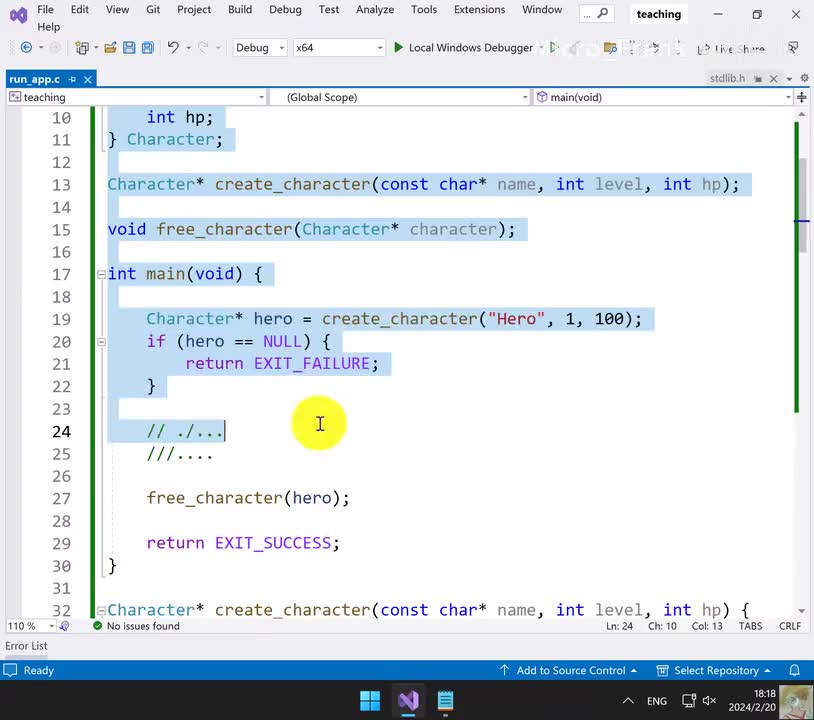Image resolution: width=814 pixels, height=720 pixels.
Task: Click the Live Share button
Action: point(731,49)
